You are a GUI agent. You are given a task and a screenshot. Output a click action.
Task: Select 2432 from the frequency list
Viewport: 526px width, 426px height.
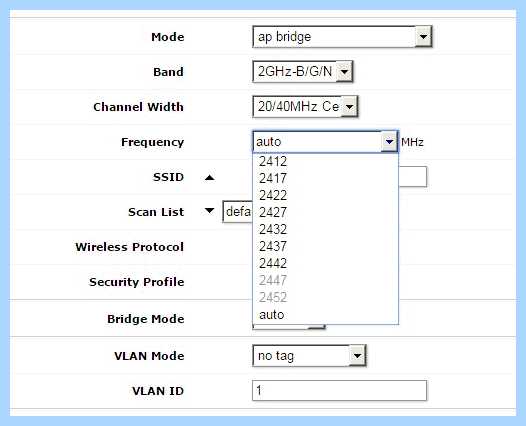point(325,229)
